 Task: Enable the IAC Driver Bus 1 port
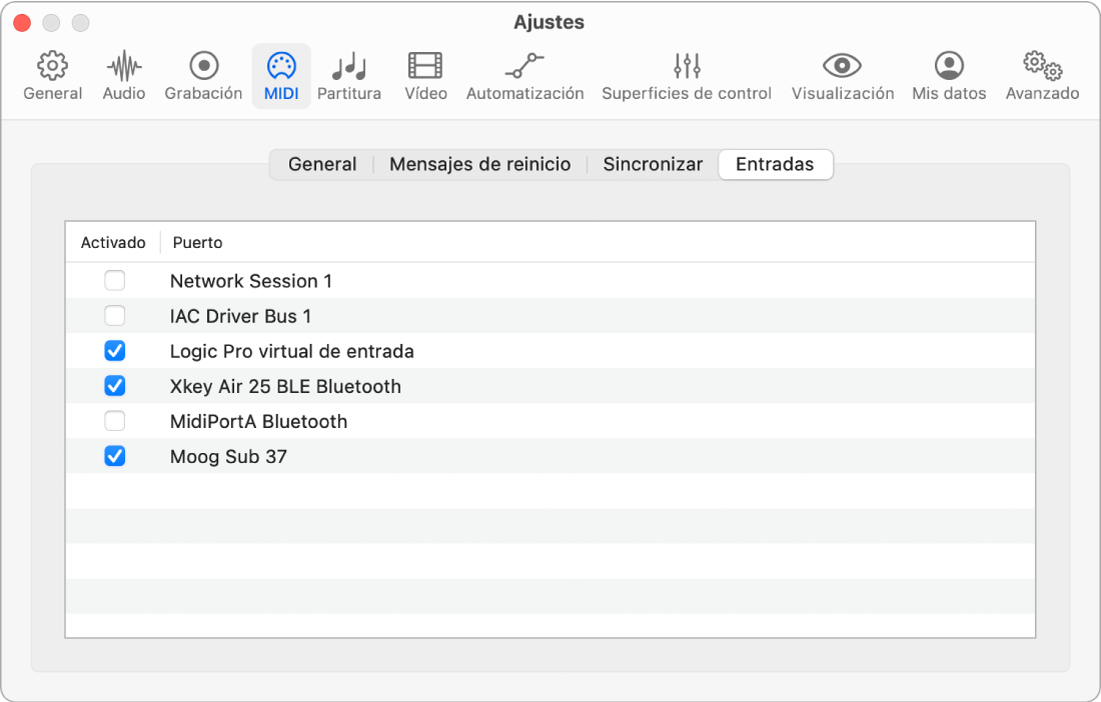[115, 316]
